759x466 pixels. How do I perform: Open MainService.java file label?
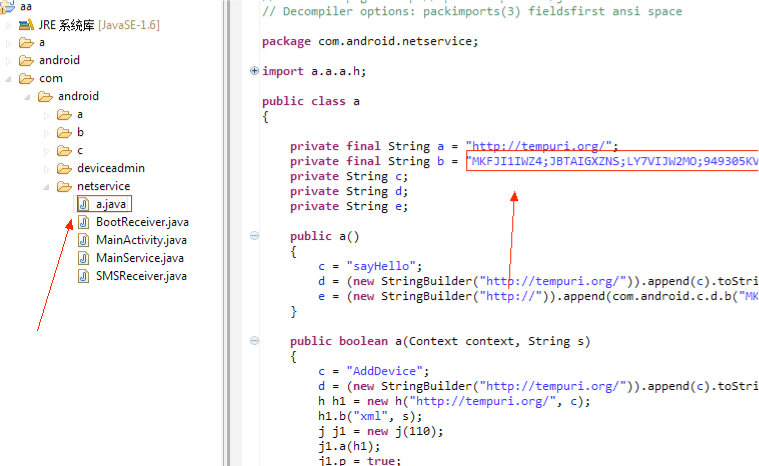pos(140,258)
